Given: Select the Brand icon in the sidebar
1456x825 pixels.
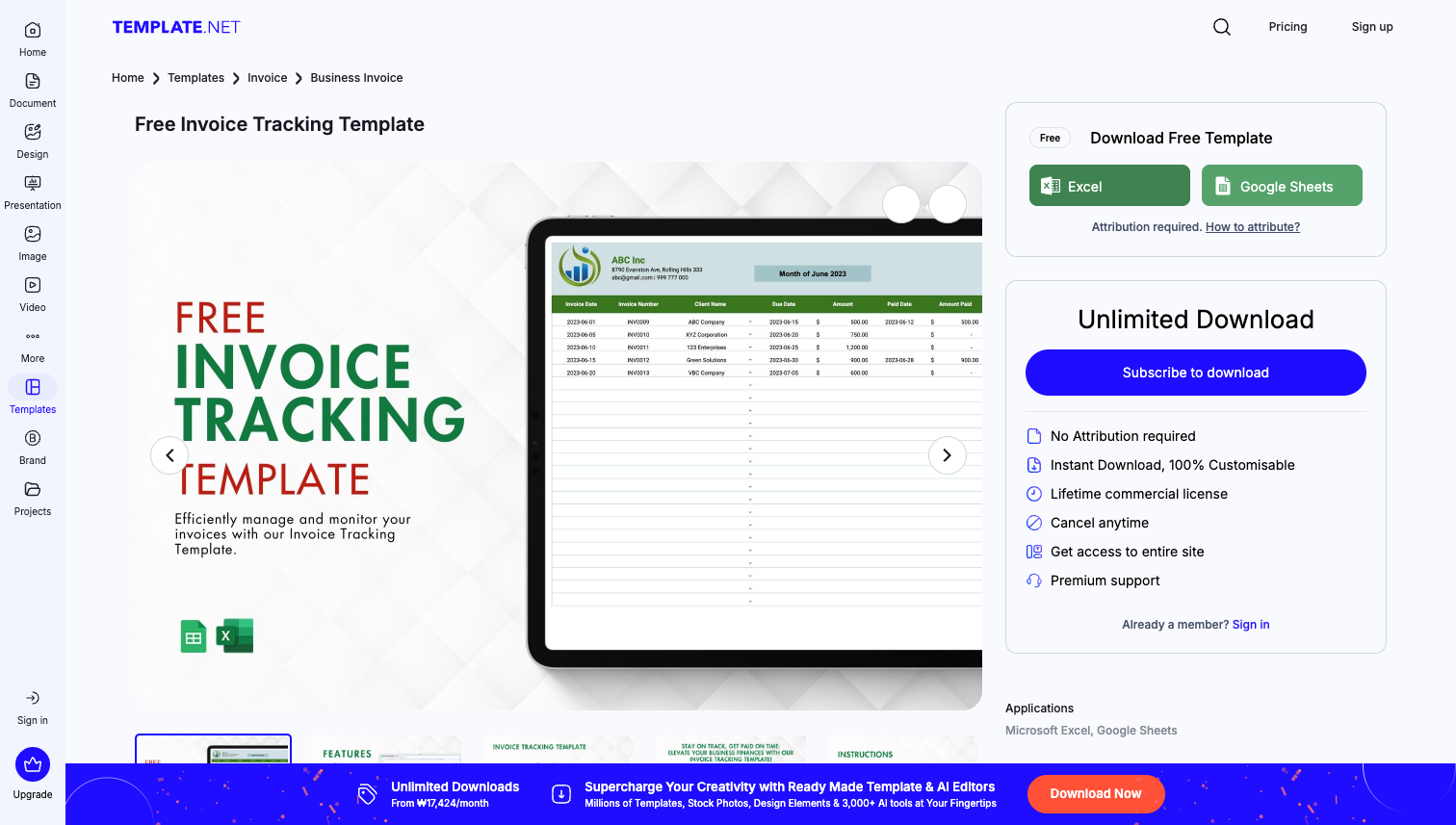Looking at the screenshot, I should tap(32, 444).
